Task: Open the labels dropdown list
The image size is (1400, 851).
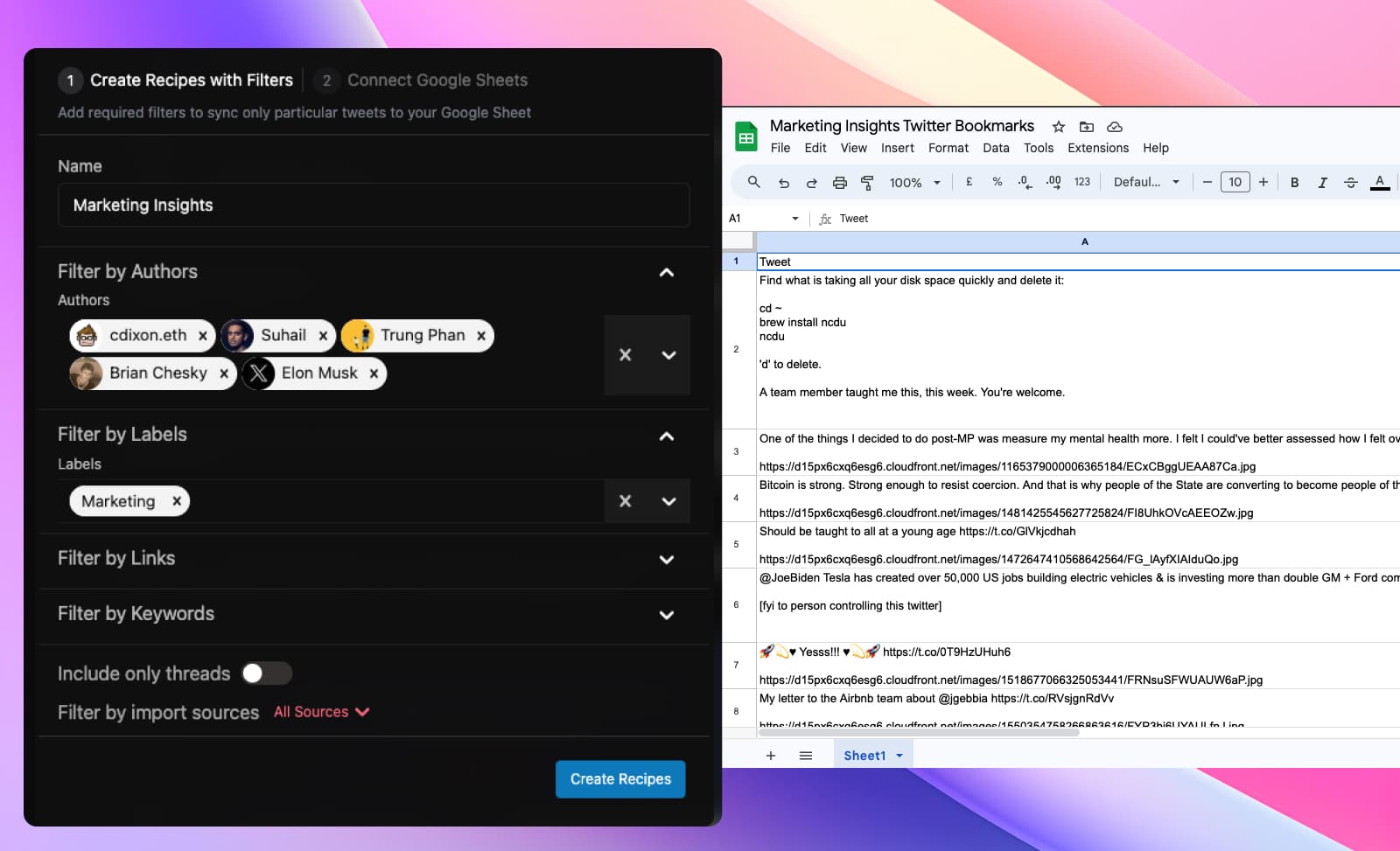Action: tap(668, 501)
